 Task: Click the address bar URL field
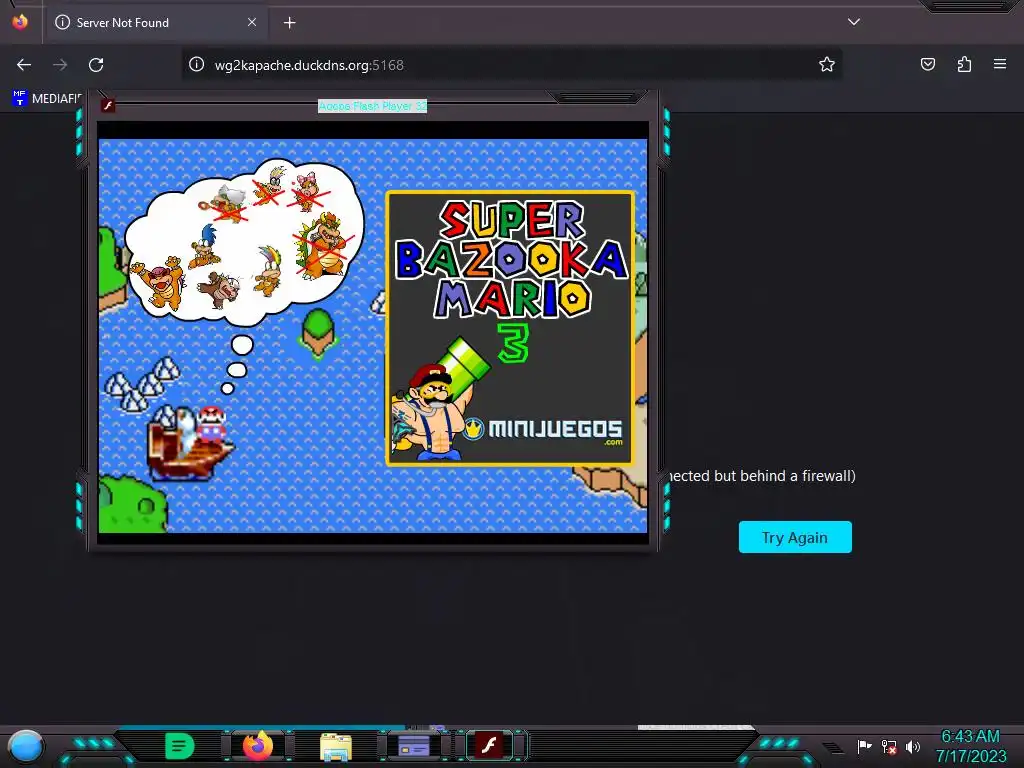511,65
